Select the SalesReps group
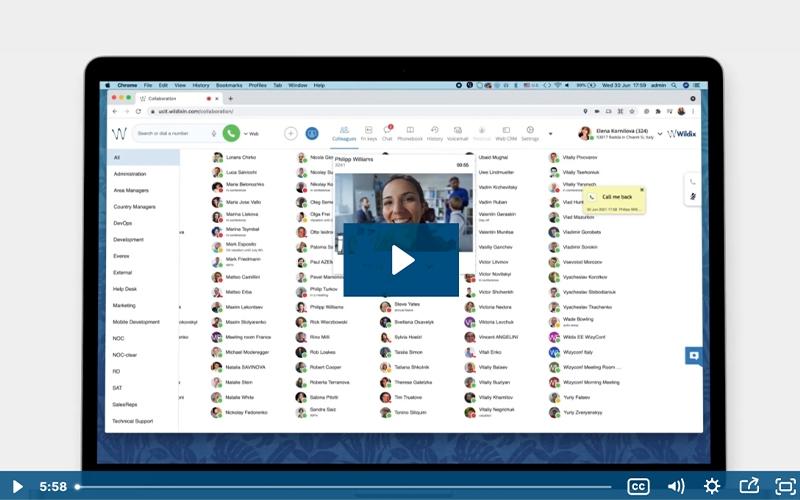Screen dimensions: 800x500 tap(125, 404)
